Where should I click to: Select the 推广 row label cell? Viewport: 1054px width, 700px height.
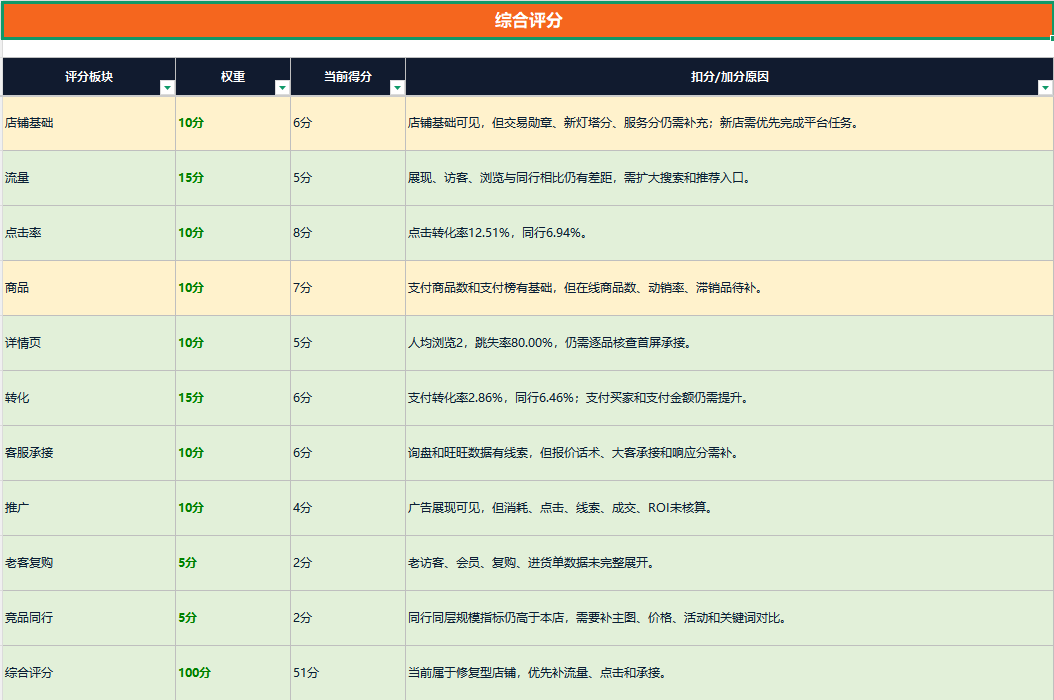coord(89,508)
